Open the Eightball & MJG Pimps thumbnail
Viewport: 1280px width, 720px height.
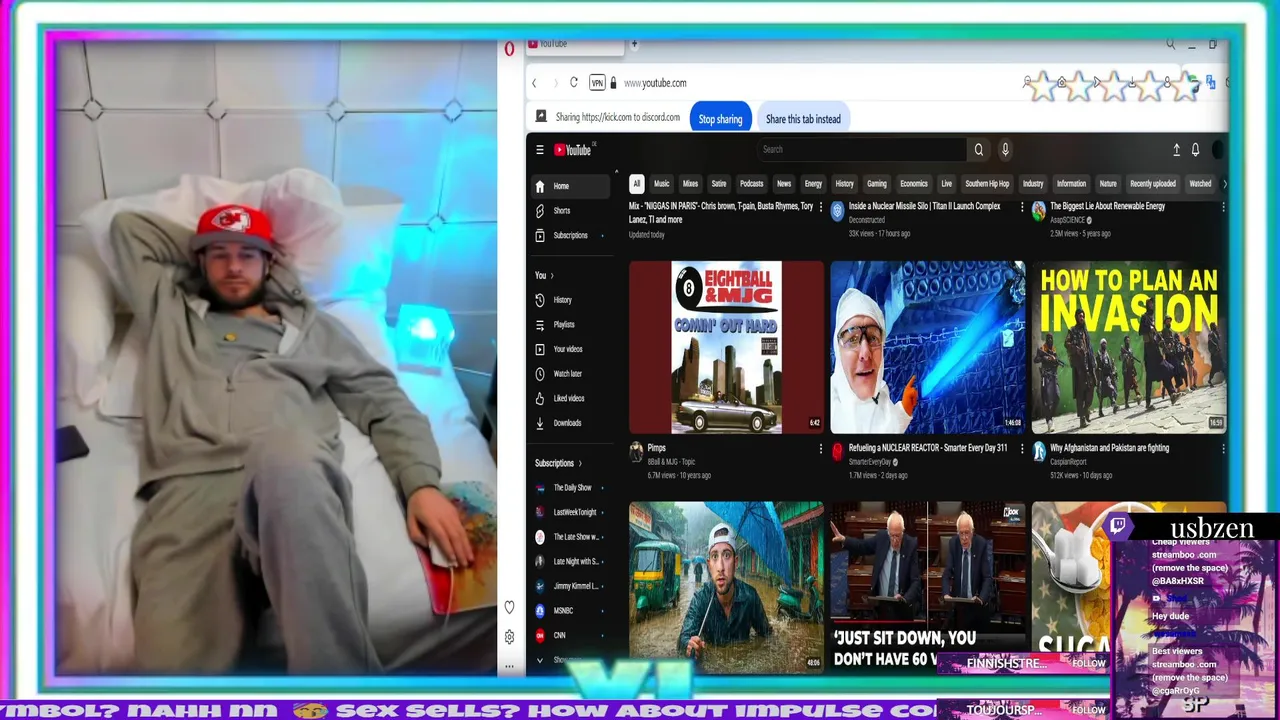pos(727,347)
